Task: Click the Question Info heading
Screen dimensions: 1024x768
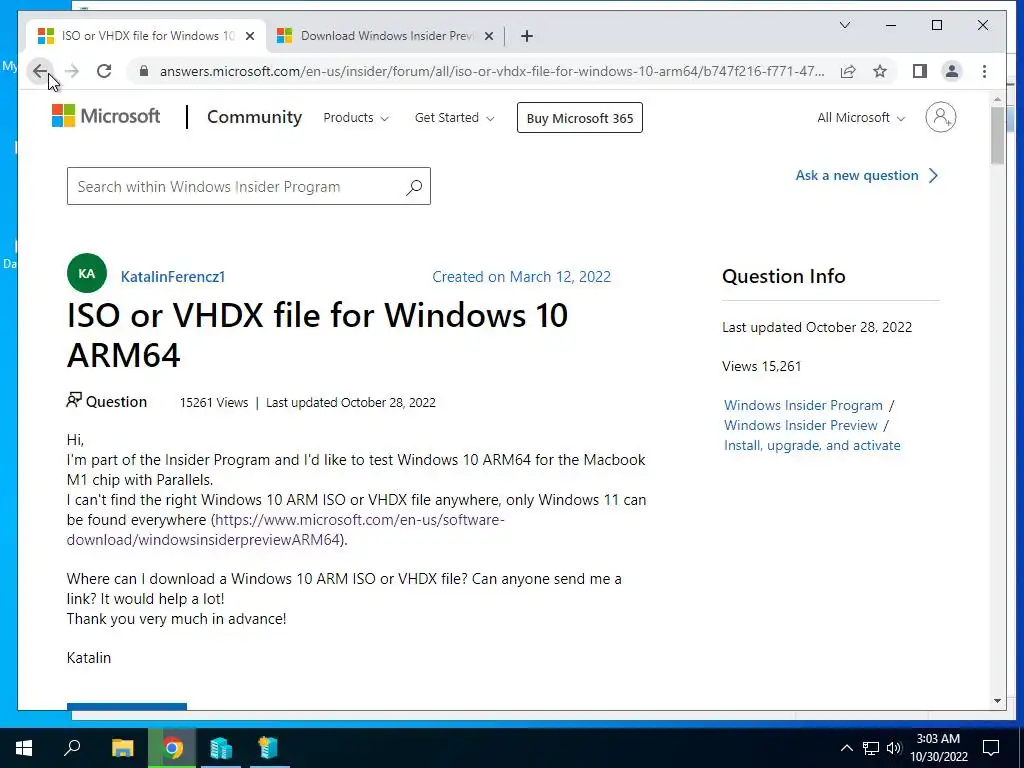Action: click(784, 276)
